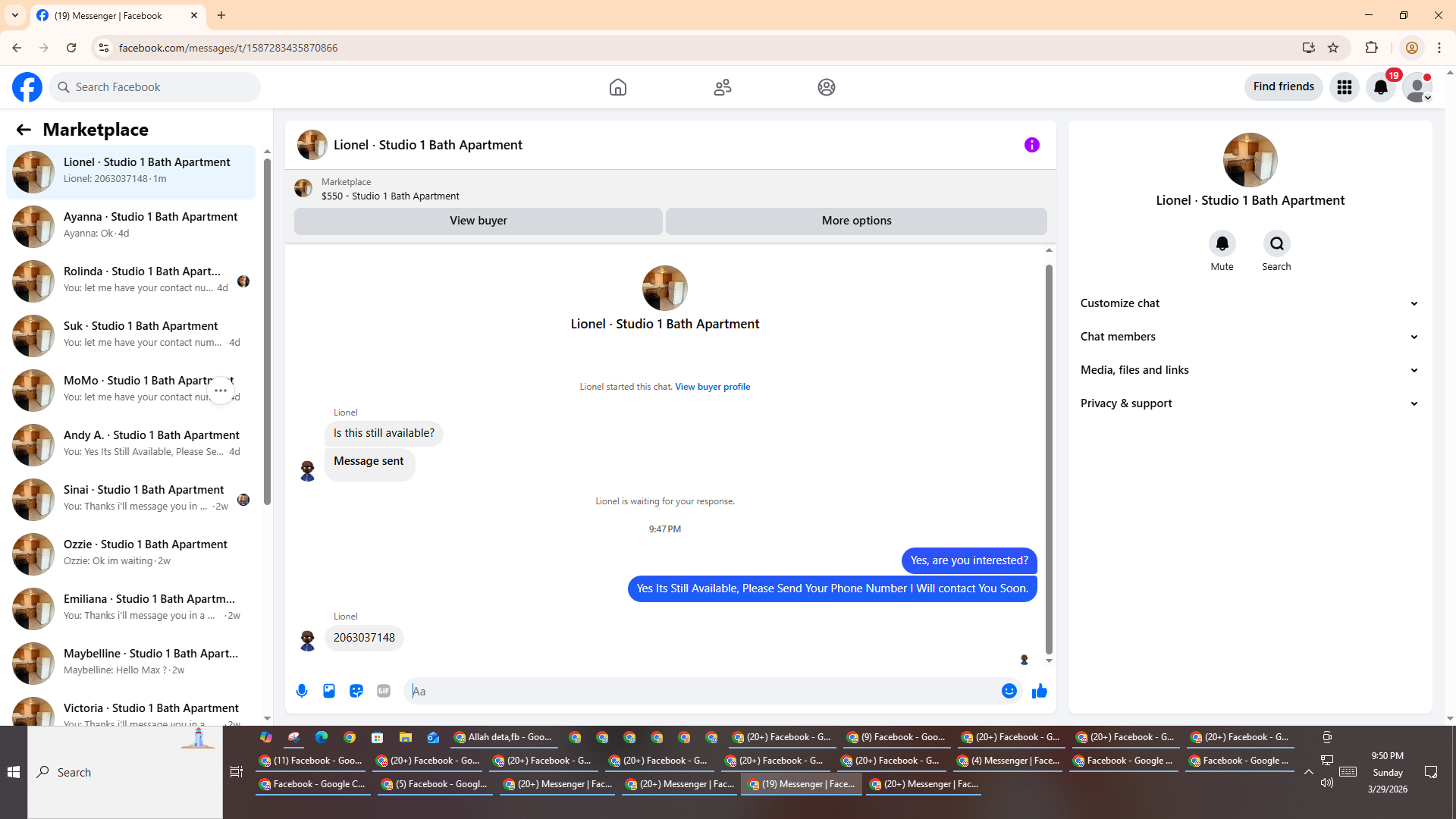This screenshot has width=1456, height=819.
Task: Open the Facebook home logo
Action: pyautogui.click(x=27, y=87)
